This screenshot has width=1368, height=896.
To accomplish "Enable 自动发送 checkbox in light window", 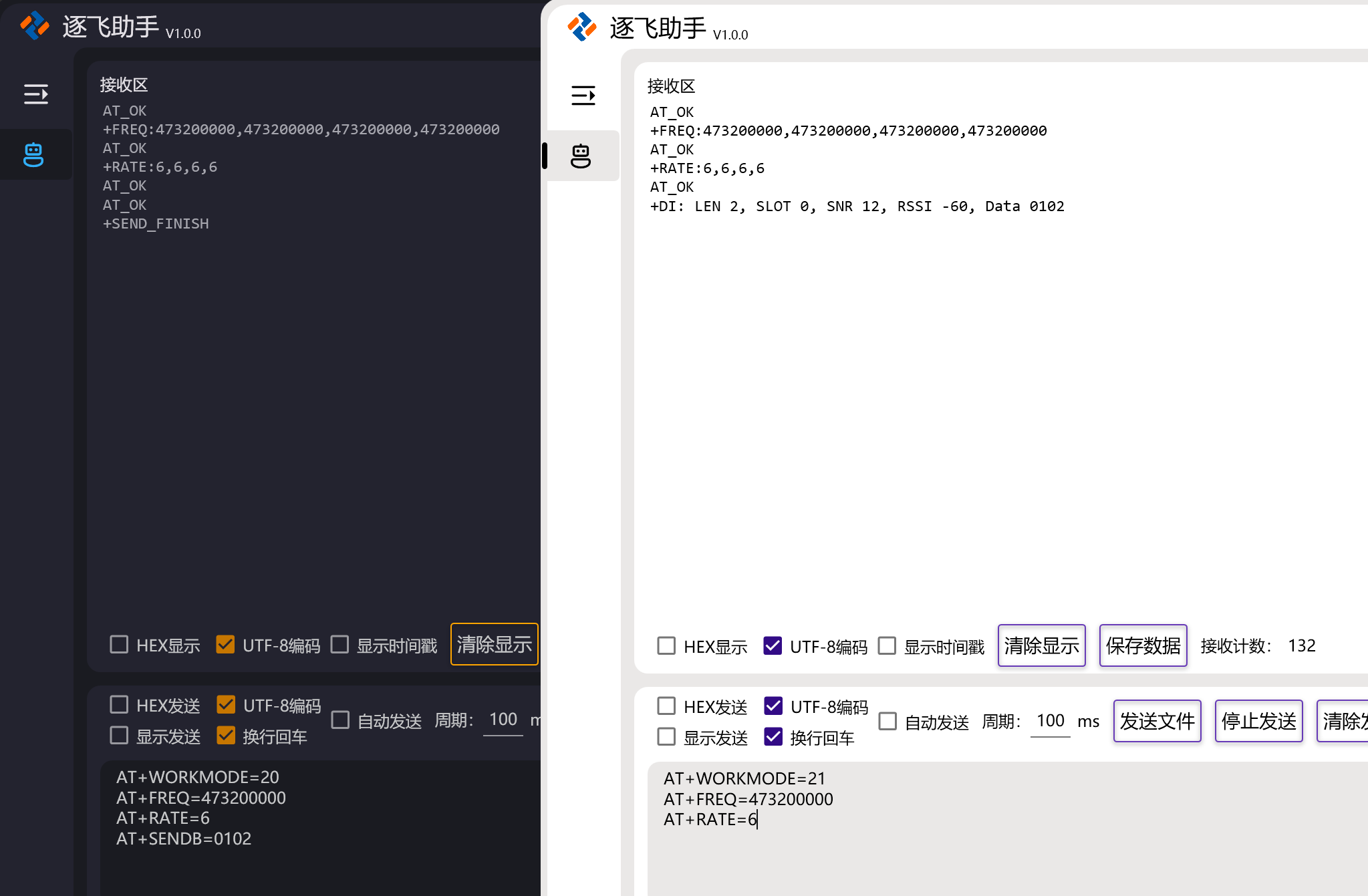I will click(887, 722).
